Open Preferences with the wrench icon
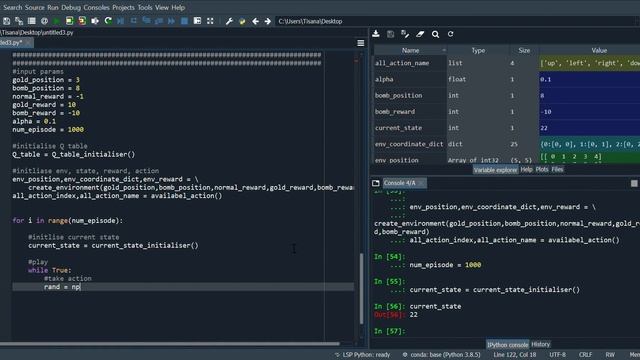This screenshot has width=640, height=360. (x=229, y=21)
